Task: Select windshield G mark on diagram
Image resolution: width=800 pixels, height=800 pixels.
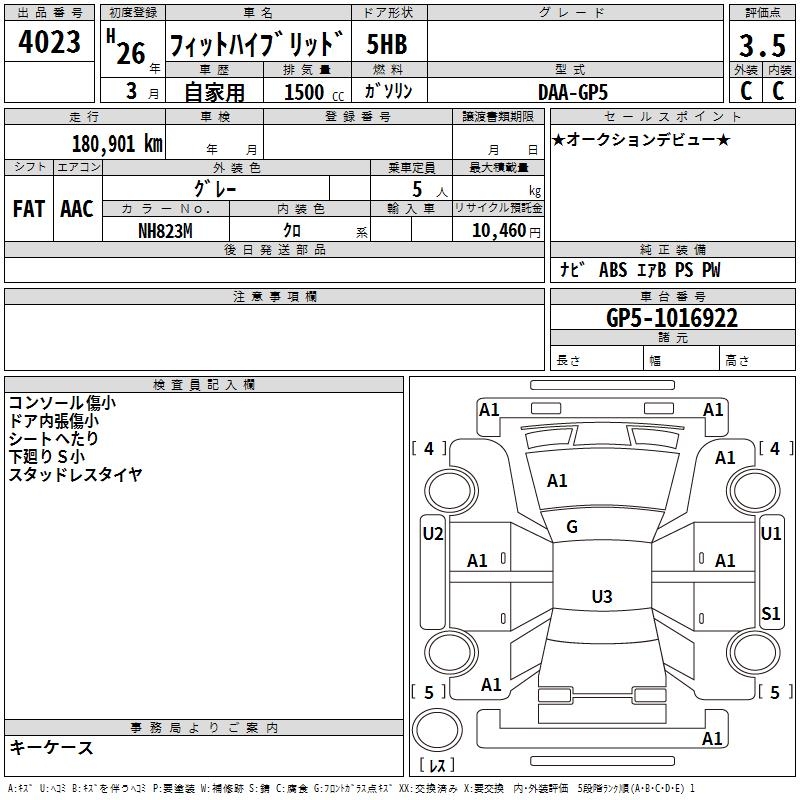Action: 572,527
